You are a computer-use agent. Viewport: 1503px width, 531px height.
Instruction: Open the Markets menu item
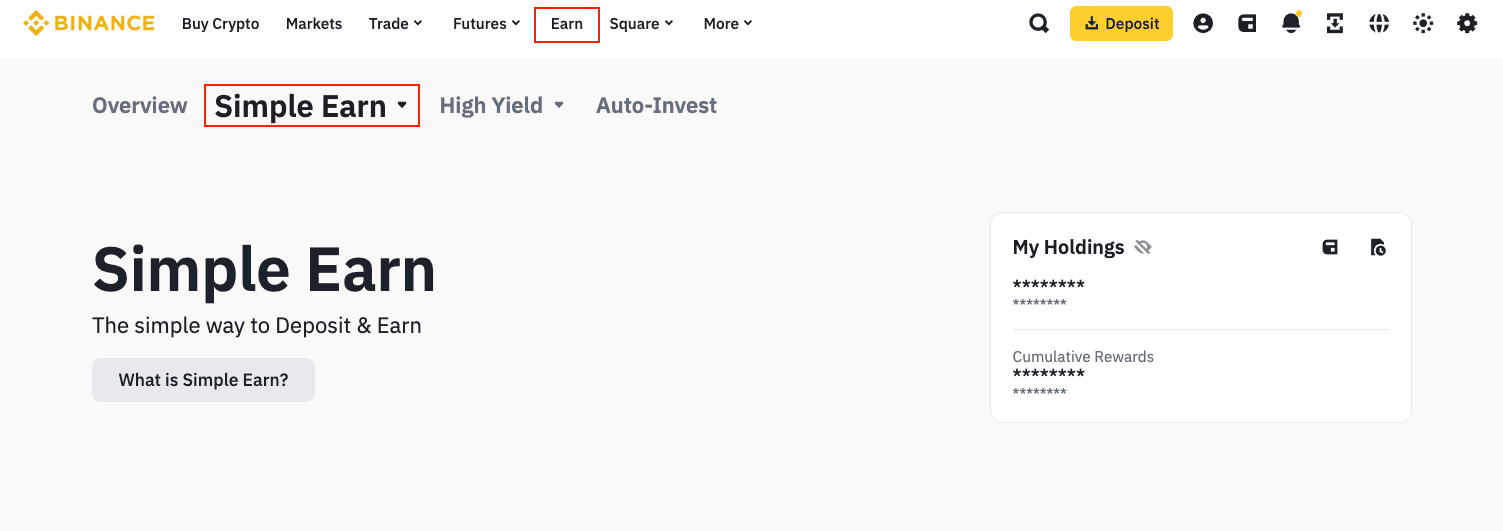point(314,24)
